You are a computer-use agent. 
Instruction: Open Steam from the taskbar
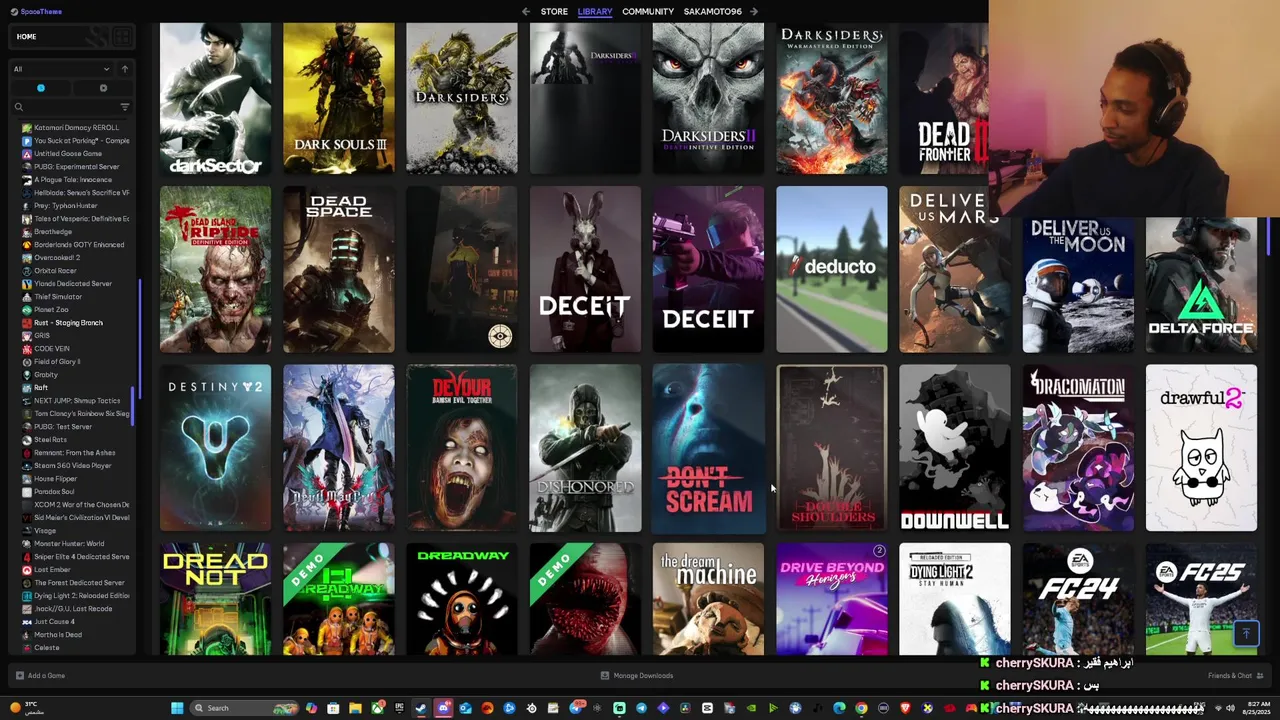click(x=421, y=708)
